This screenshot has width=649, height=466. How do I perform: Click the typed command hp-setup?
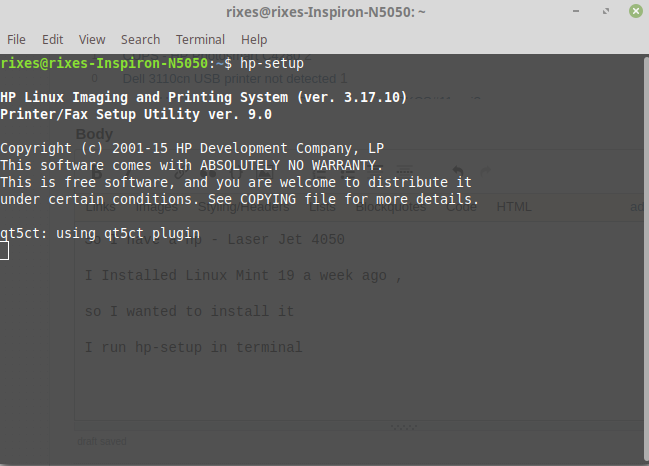(x=272, y=63)
